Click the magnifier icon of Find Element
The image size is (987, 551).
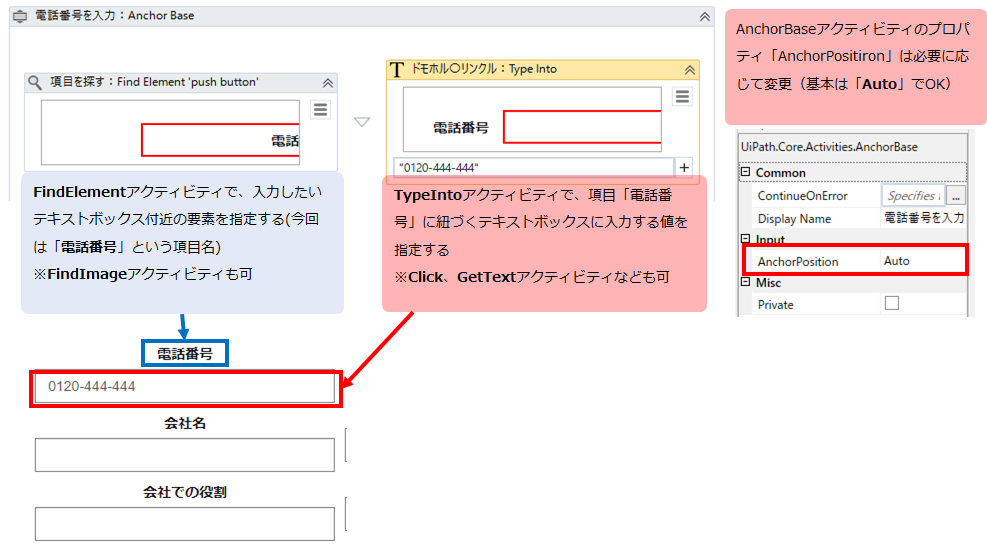point(35,82)
